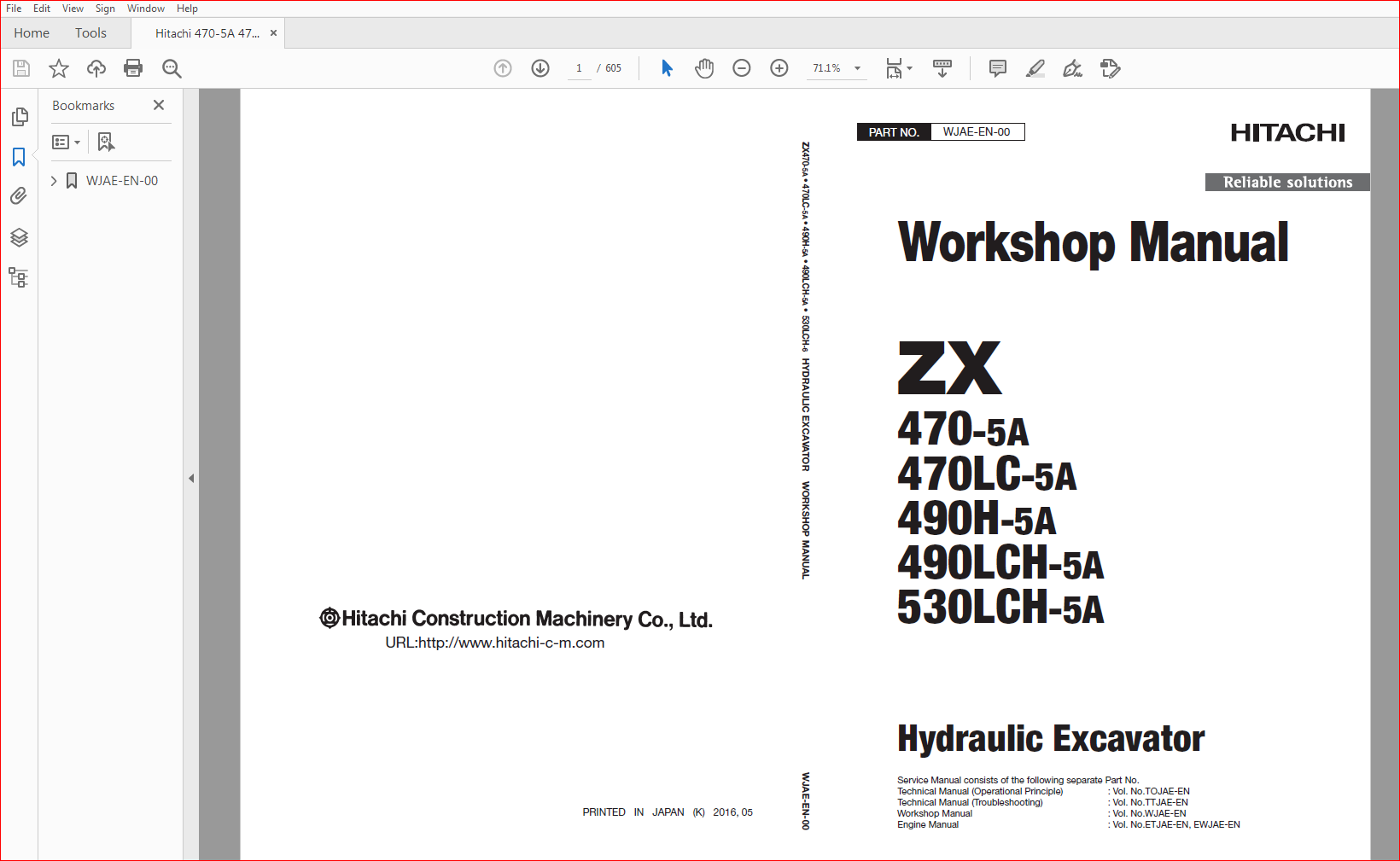Click the 530LCH-5A model text
Screen dimensions: 1400x861
click(x=1000, y=607)
